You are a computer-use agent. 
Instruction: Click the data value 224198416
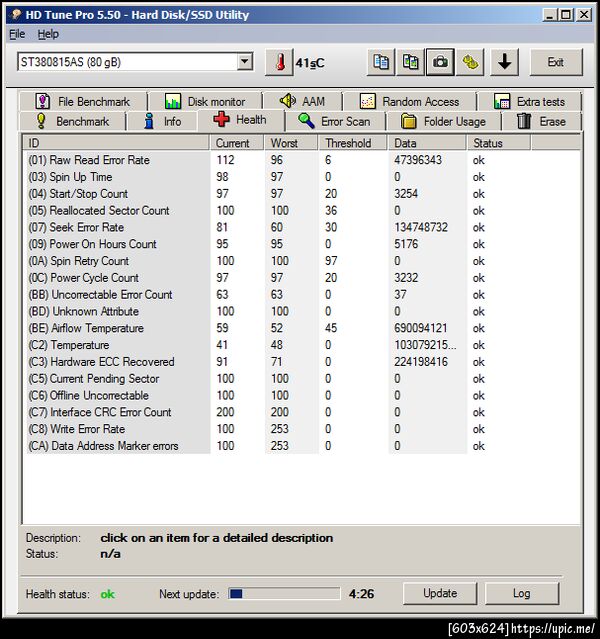421,361
